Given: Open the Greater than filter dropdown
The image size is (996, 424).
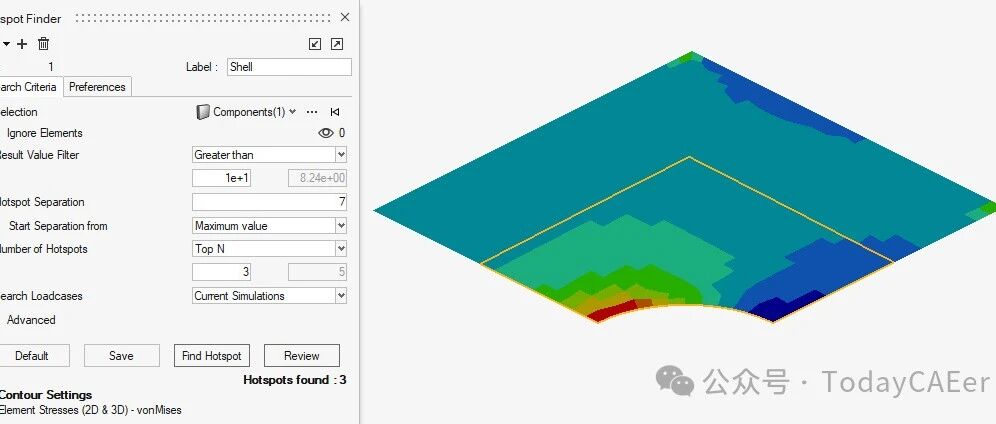Looking at the screenshot, I should pyautogui.click(x=269, y=155).
